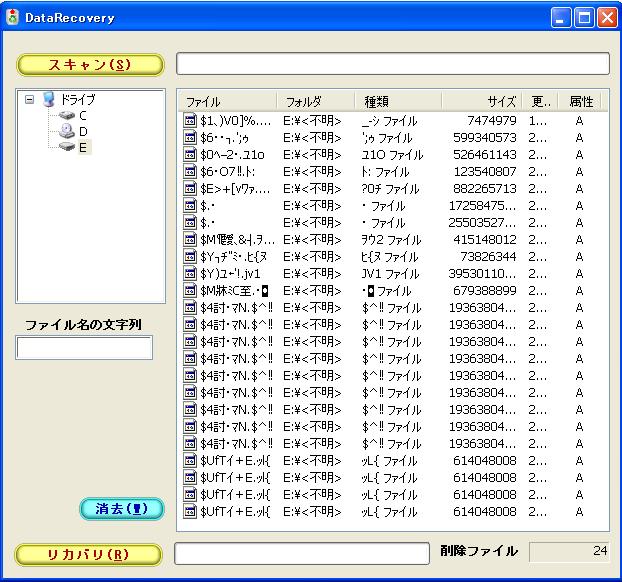Sort by 属性 column header
This screenshot has width=622, height=582.
[580, 102]
